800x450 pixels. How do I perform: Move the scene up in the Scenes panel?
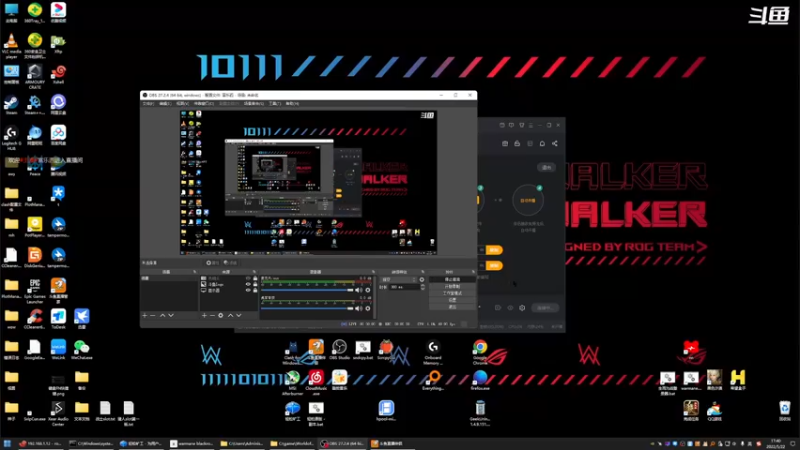pos(163,315)
